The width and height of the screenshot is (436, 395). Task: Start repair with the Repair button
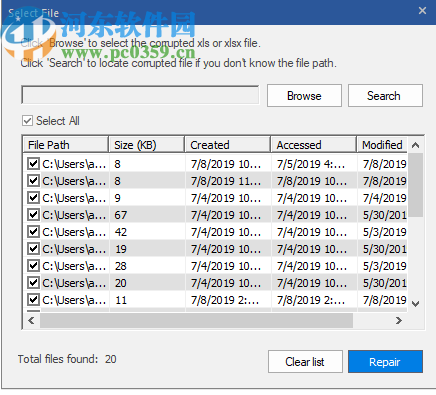click(x=385, y=362)
